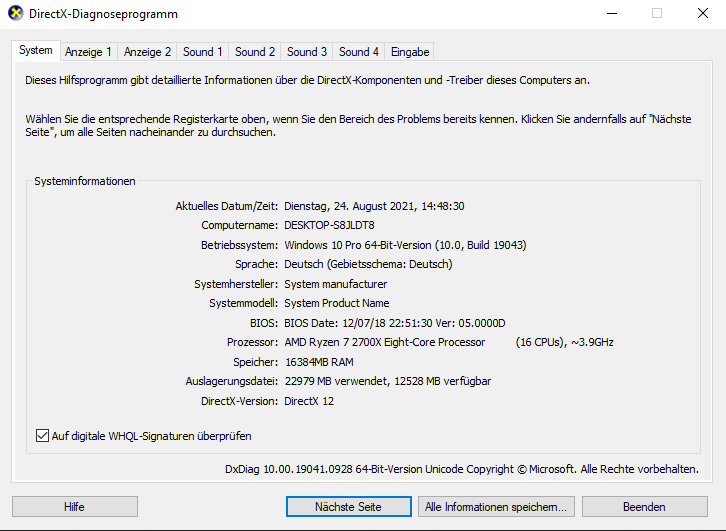Click the AMD Ryzen 7 2700X processor value

click(x=384, y=343)
